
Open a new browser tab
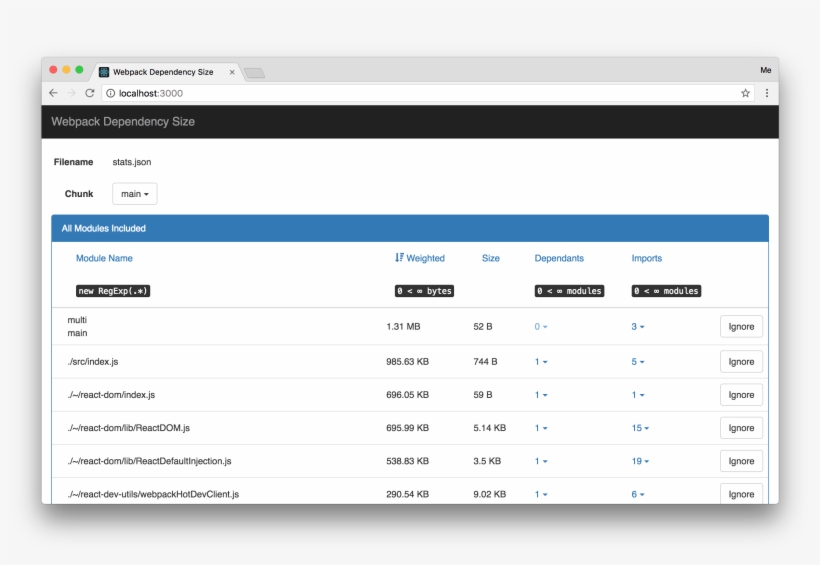coord(254,73)
